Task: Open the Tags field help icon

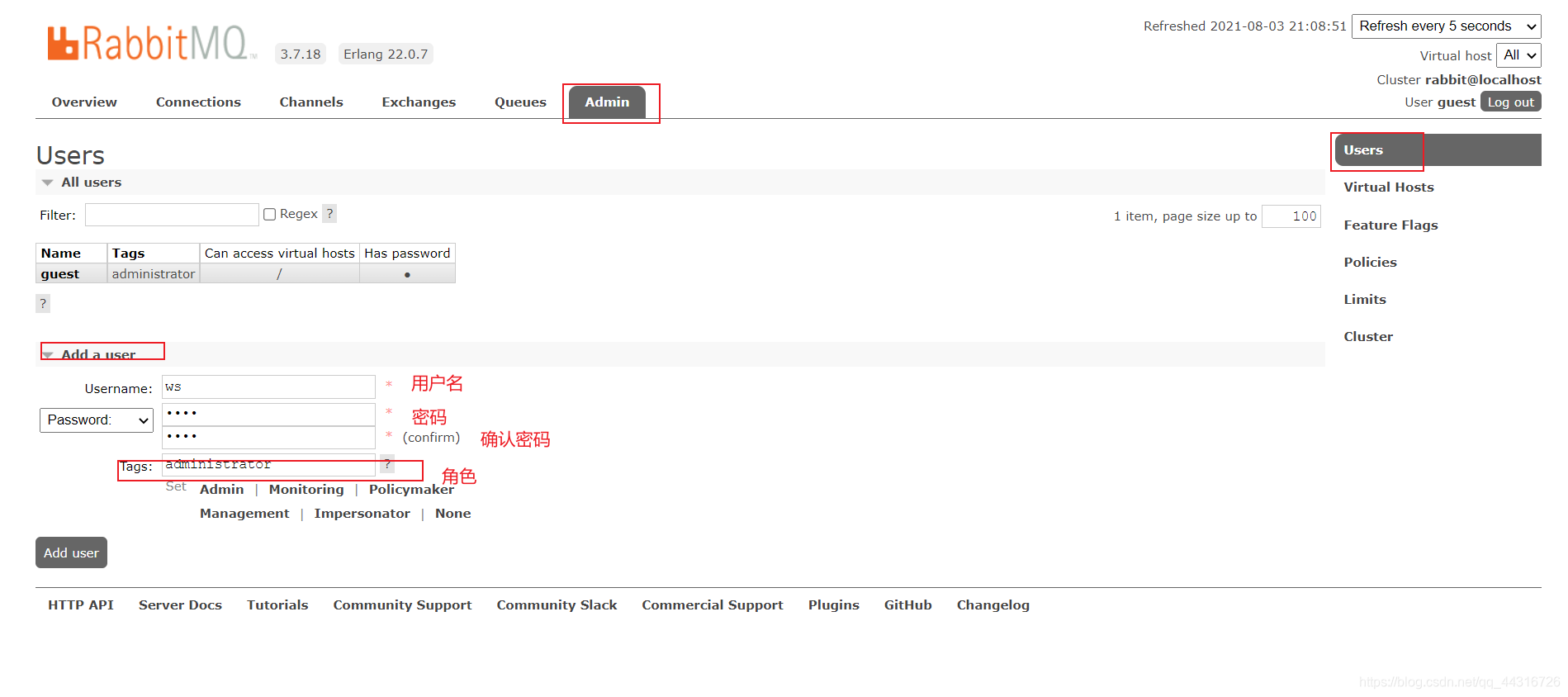Action: click(x=386, y=464)
